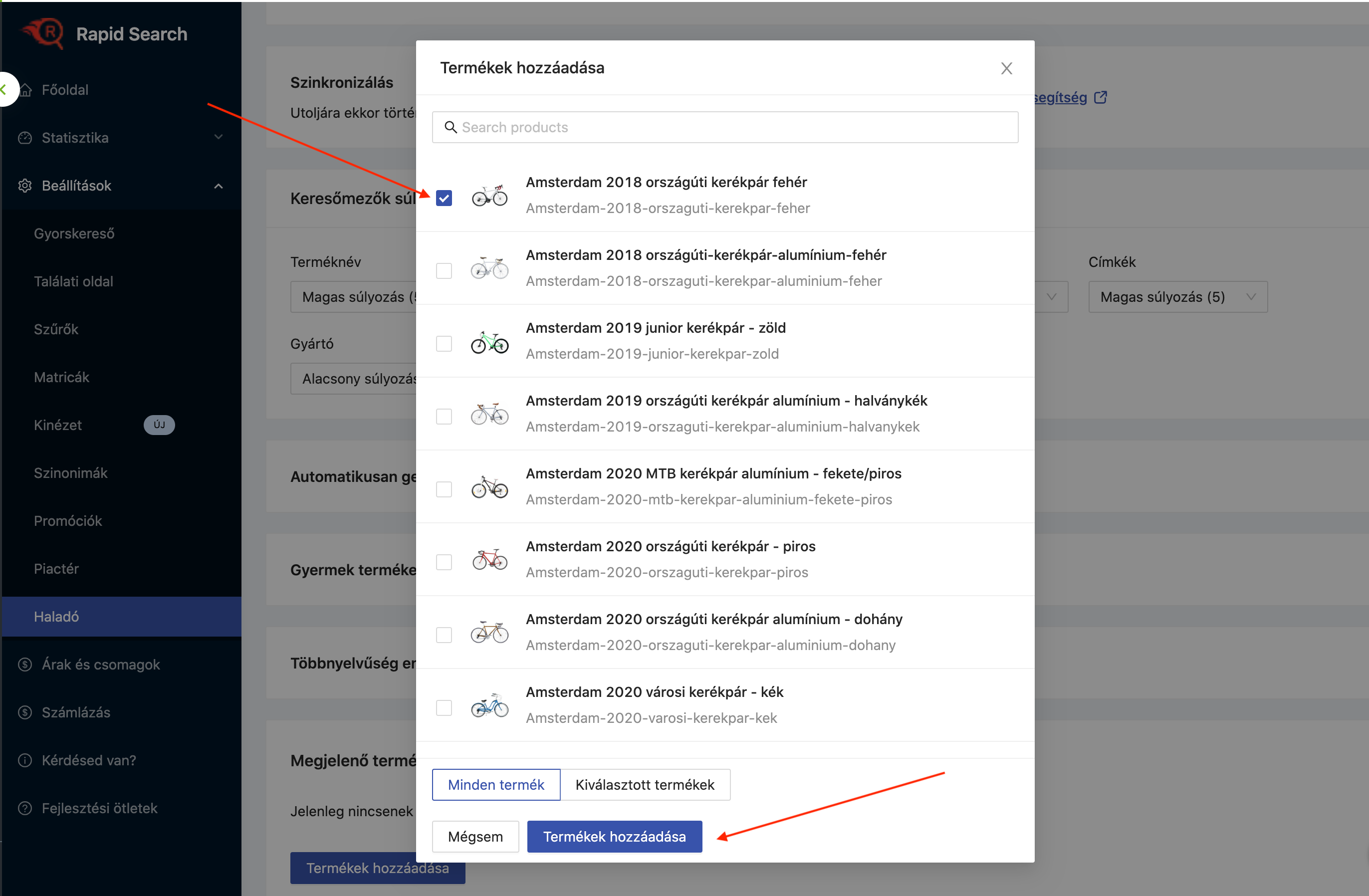Click the Mégsem cancel button
Image resolution: width=1369 pixels, height=896 pixels.
[474, 836]
